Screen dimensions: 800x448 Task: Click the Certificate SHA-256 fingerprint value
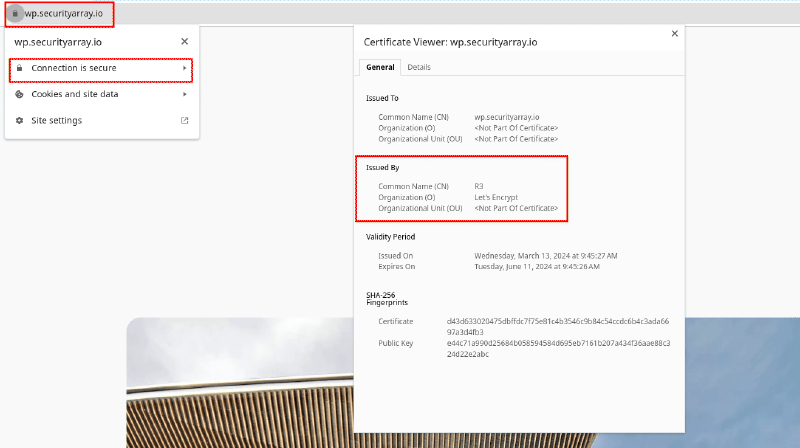[558, 326]
